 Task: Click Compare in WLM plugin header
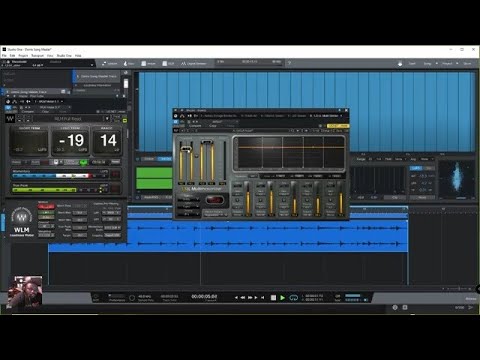28,112
